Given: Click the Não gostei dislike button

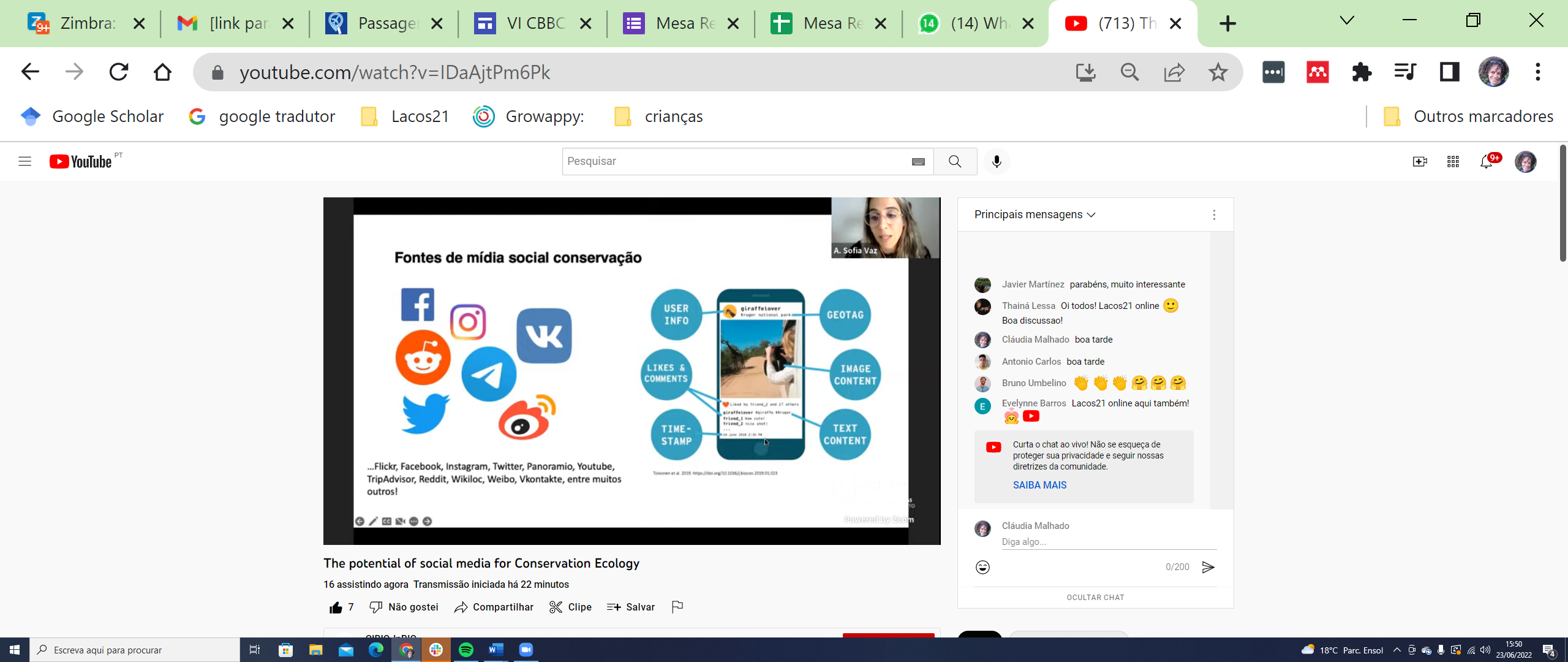Looking at the screenshot, I should click(404, 607).
